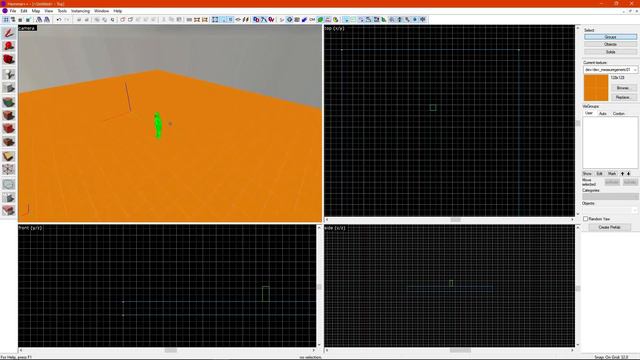This screenshot has width=640, height=360.
Task: Toggle the 3D grid toolbar icon
Action: (x=13, y=20)
